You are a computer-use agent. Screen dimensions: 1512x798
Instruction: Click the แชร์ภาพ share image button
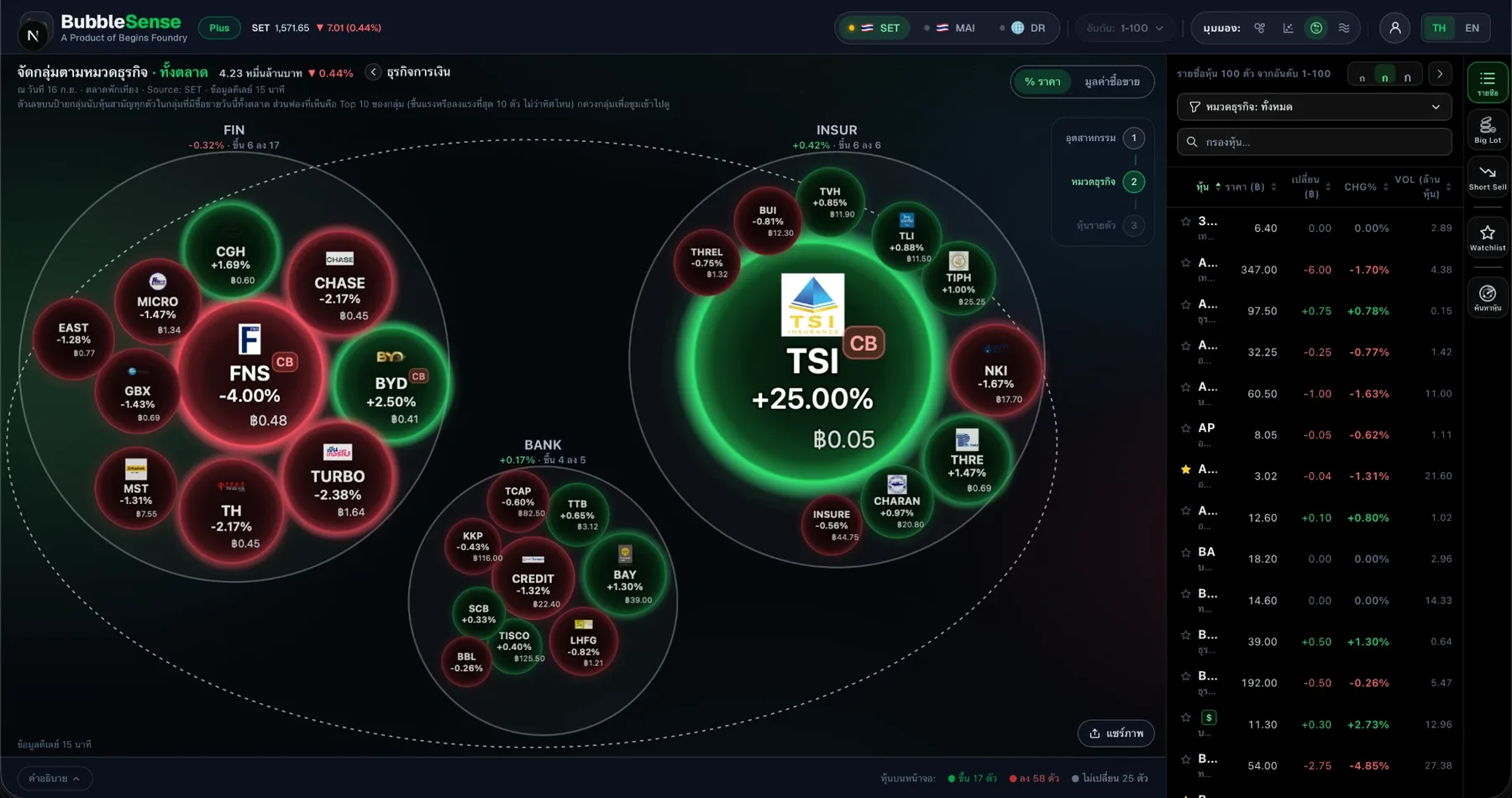pos(1116,733)
